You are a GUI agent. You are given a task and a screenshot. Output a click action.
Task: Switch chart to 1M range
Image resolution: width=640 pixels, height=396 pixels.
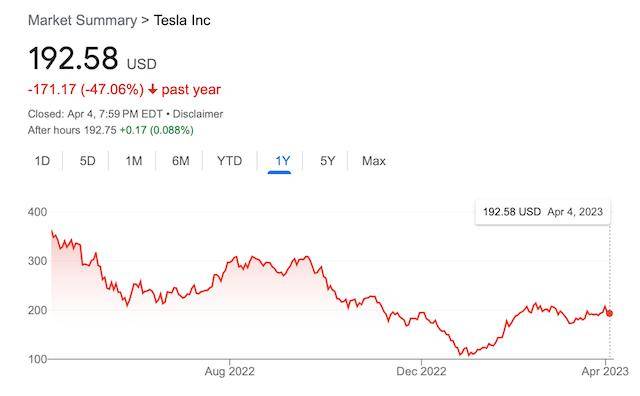tap(134, 161)
